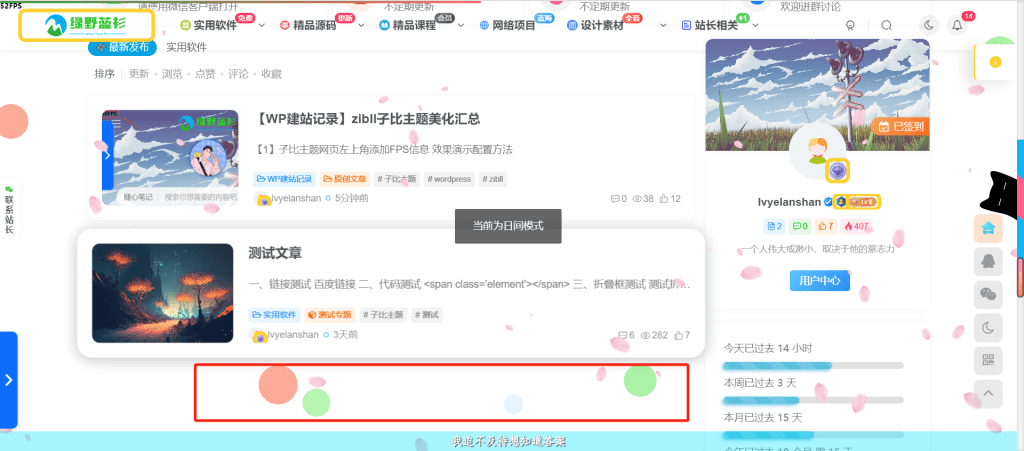Open the 测试文章 glowing forest thumbnail
1024x451 pixels.
(163, 293)
